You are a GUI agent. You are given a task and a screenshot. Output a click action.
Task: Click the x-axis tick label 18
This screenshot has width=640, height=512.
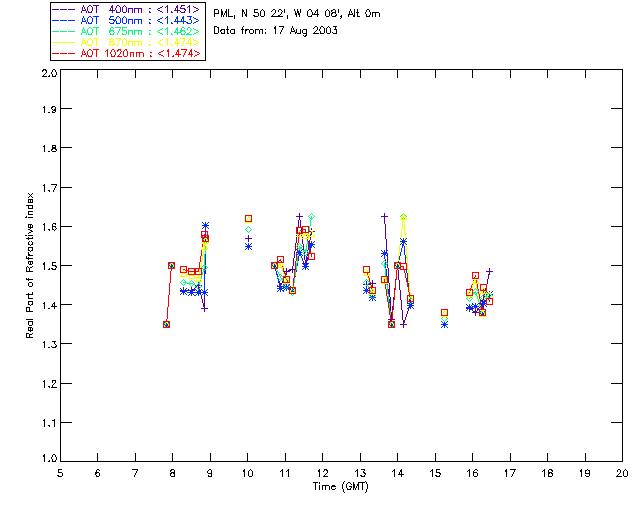pyautogui.click(x=547, y=473)
